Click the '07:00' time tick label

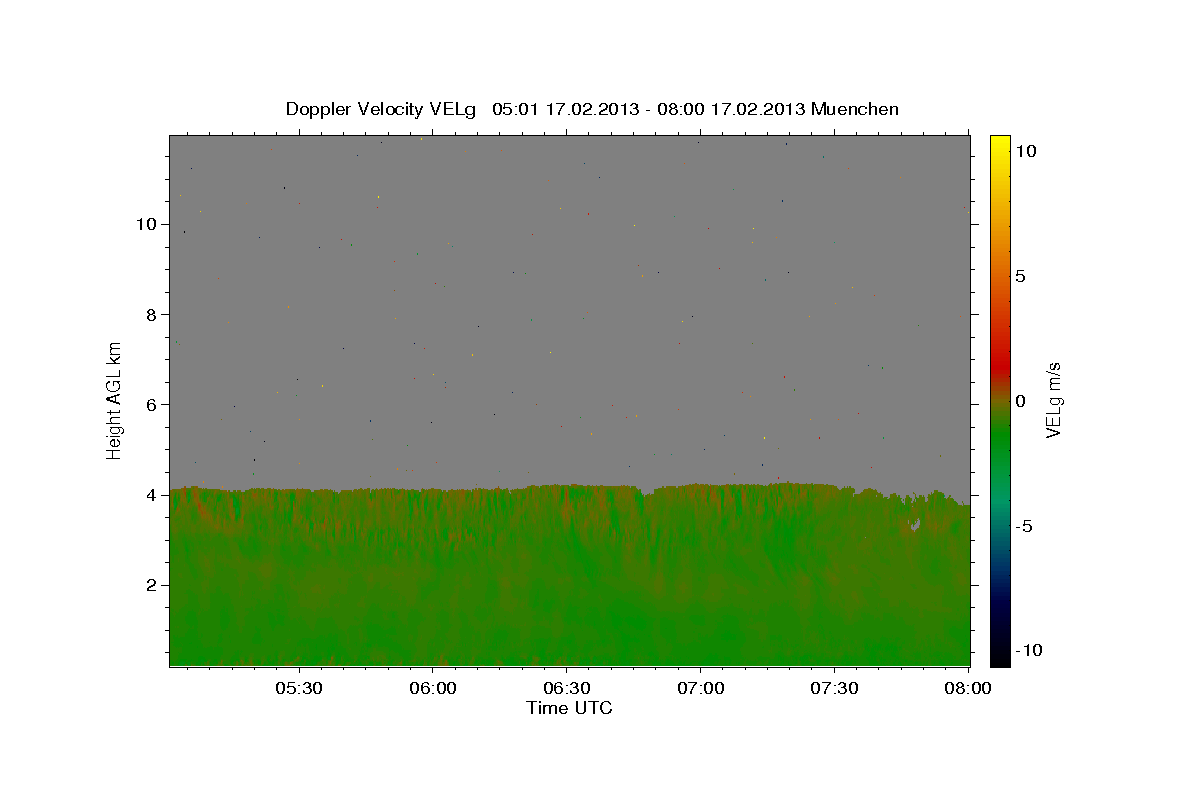tap(701, 689)
